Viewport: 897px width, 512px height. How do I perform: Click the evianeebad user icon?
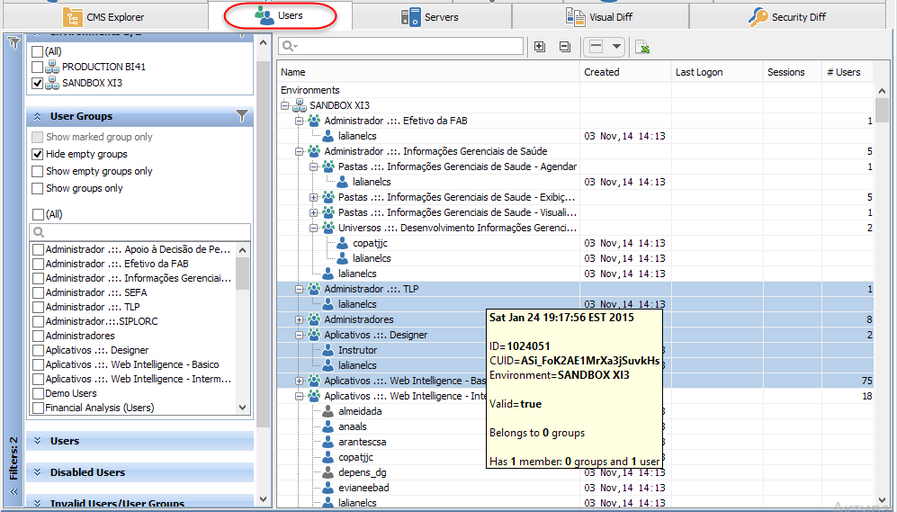point(328,488)
